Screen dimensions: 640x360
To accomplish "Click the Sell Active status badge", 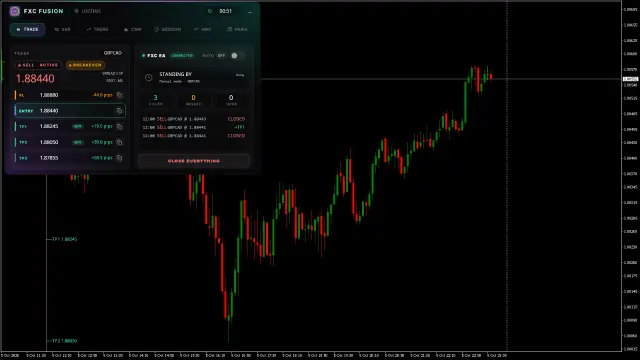I will pos(38,65).
